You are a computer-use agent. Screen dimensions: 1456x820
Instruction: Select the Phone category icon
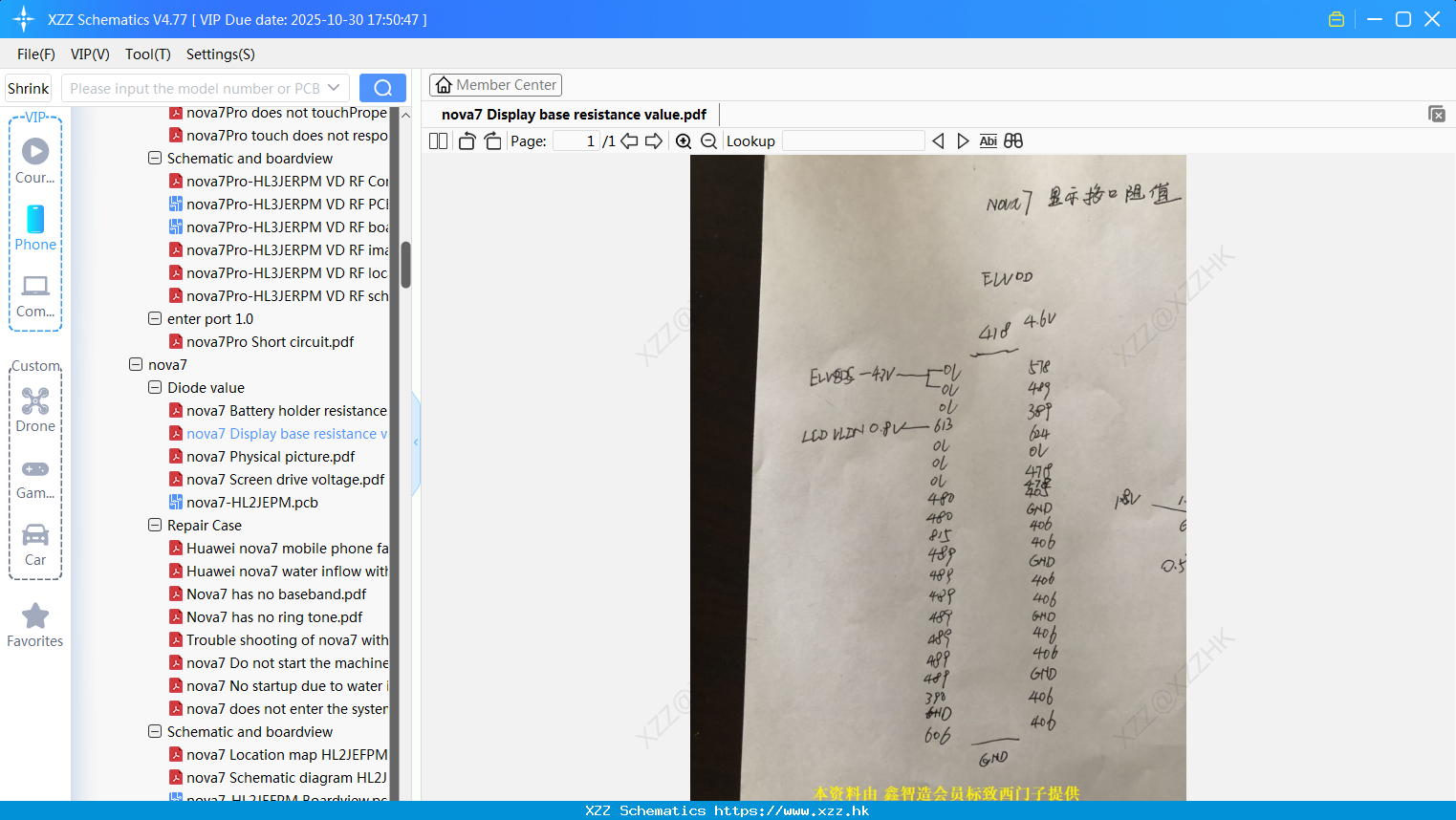coord(35,227)
